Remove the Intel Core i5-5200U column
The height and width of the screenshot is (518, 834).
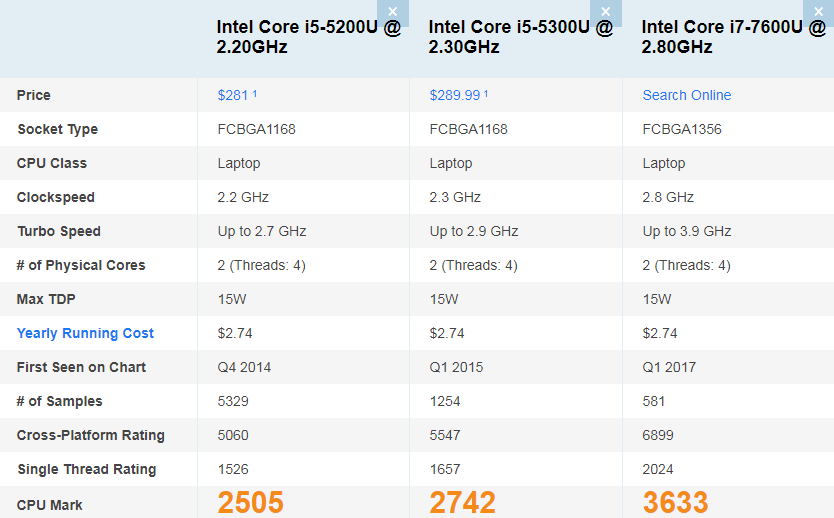tap(393, 11)
